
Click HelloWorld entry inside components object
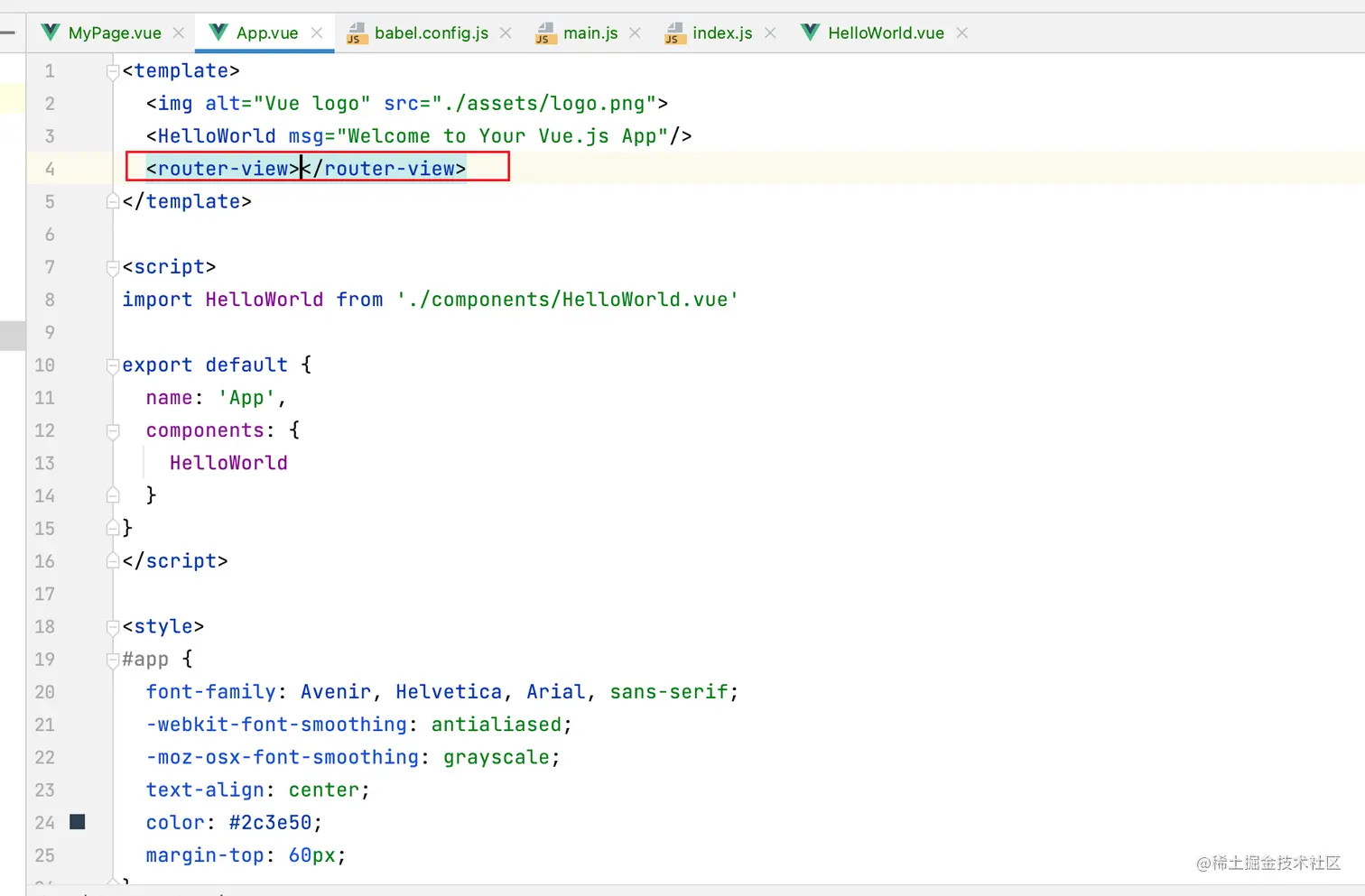click(228, 463)
